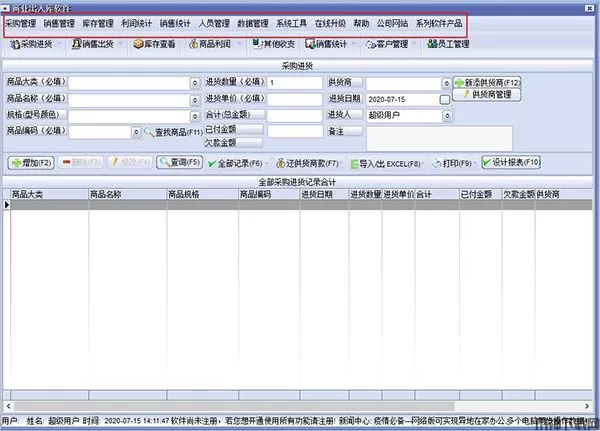Screen dimensions: 600x431
Task: Expand the 商品大类 dropdown arrow
Action: (x=194, y=83)
